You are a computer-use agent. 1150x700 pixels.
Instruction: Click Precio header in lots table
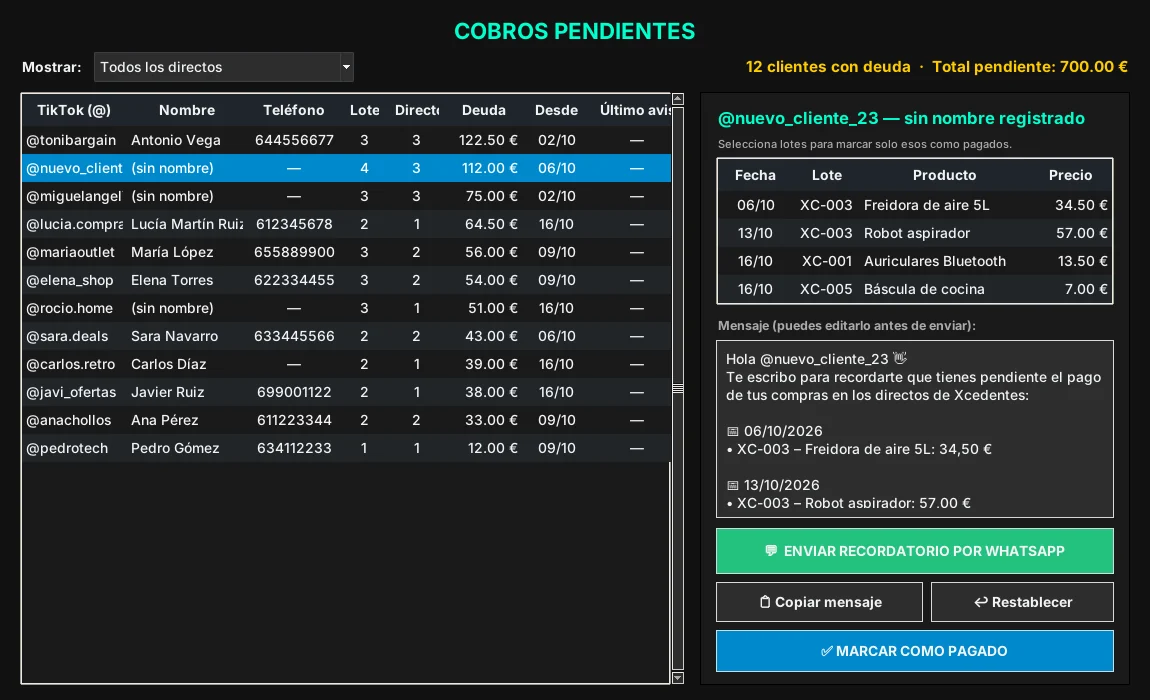pos(1070,175)
